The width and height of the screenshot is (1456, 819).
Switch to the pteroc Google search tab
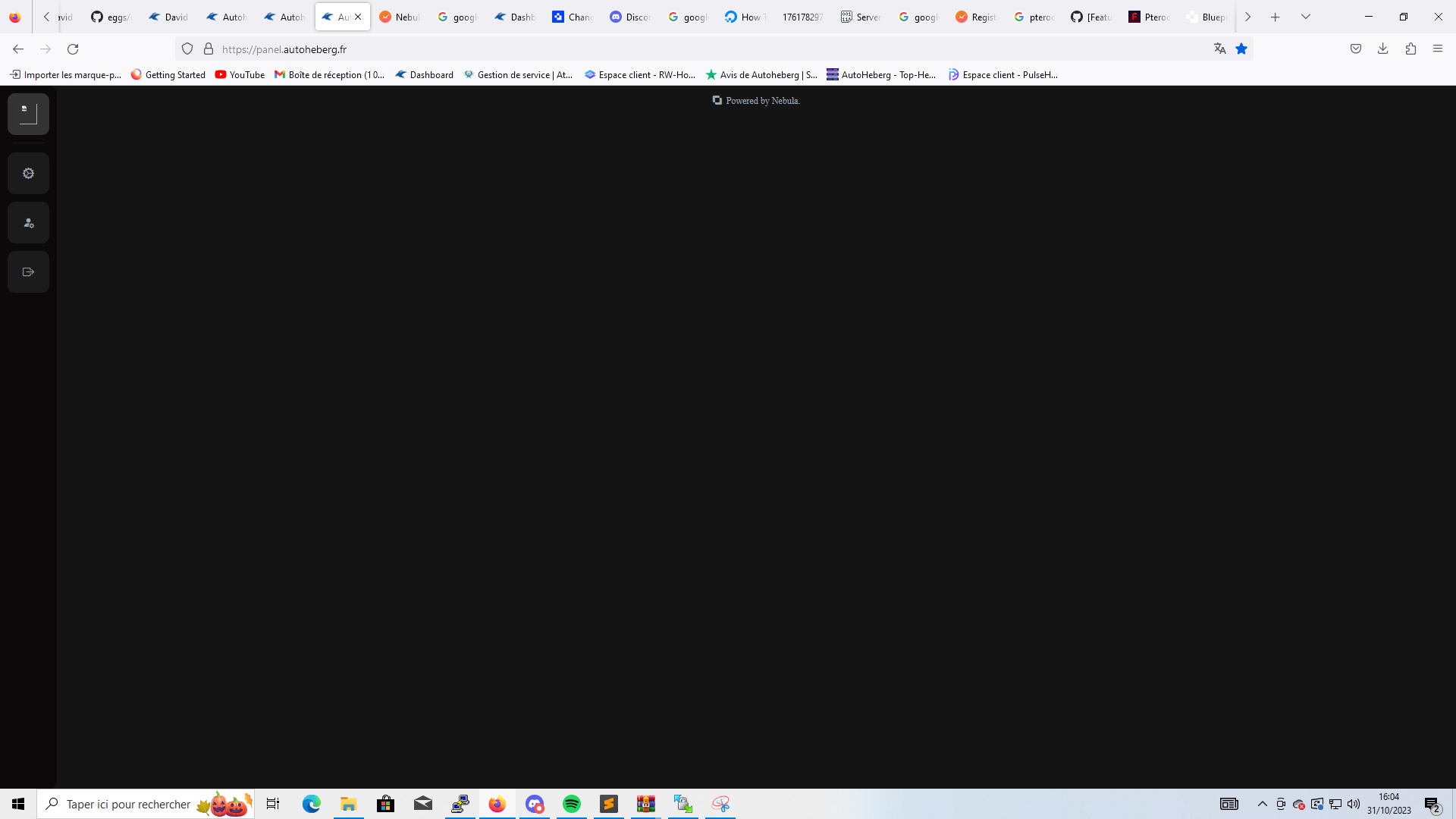[x=1034, y=17]
